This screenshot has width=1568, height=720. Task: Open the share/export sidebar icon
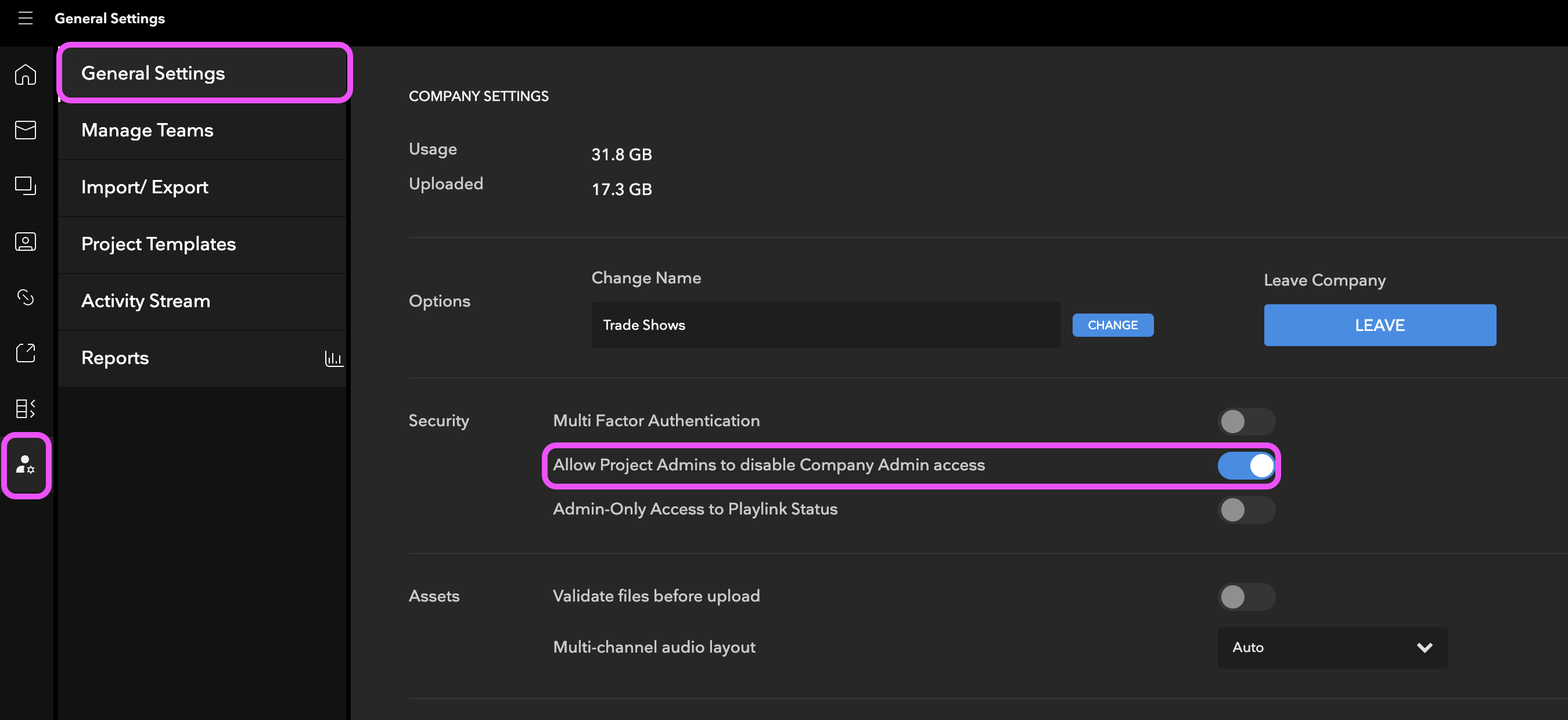coord(25,352)
